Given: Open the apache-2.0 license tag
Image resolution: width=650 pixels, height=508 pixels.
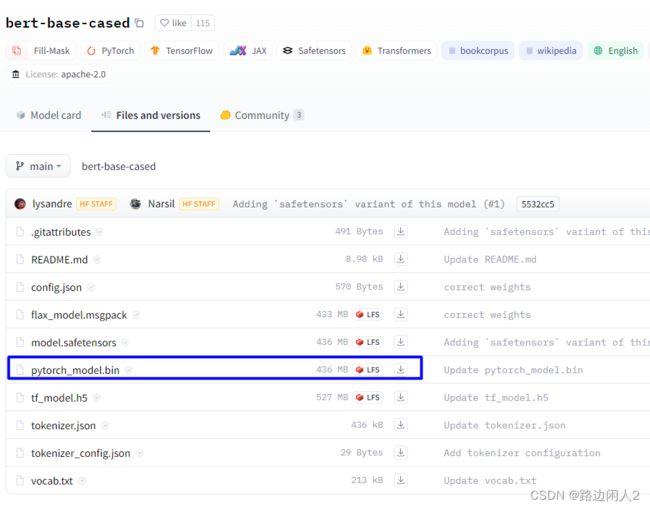Looking at the screenshot, I should click(59, 74).
